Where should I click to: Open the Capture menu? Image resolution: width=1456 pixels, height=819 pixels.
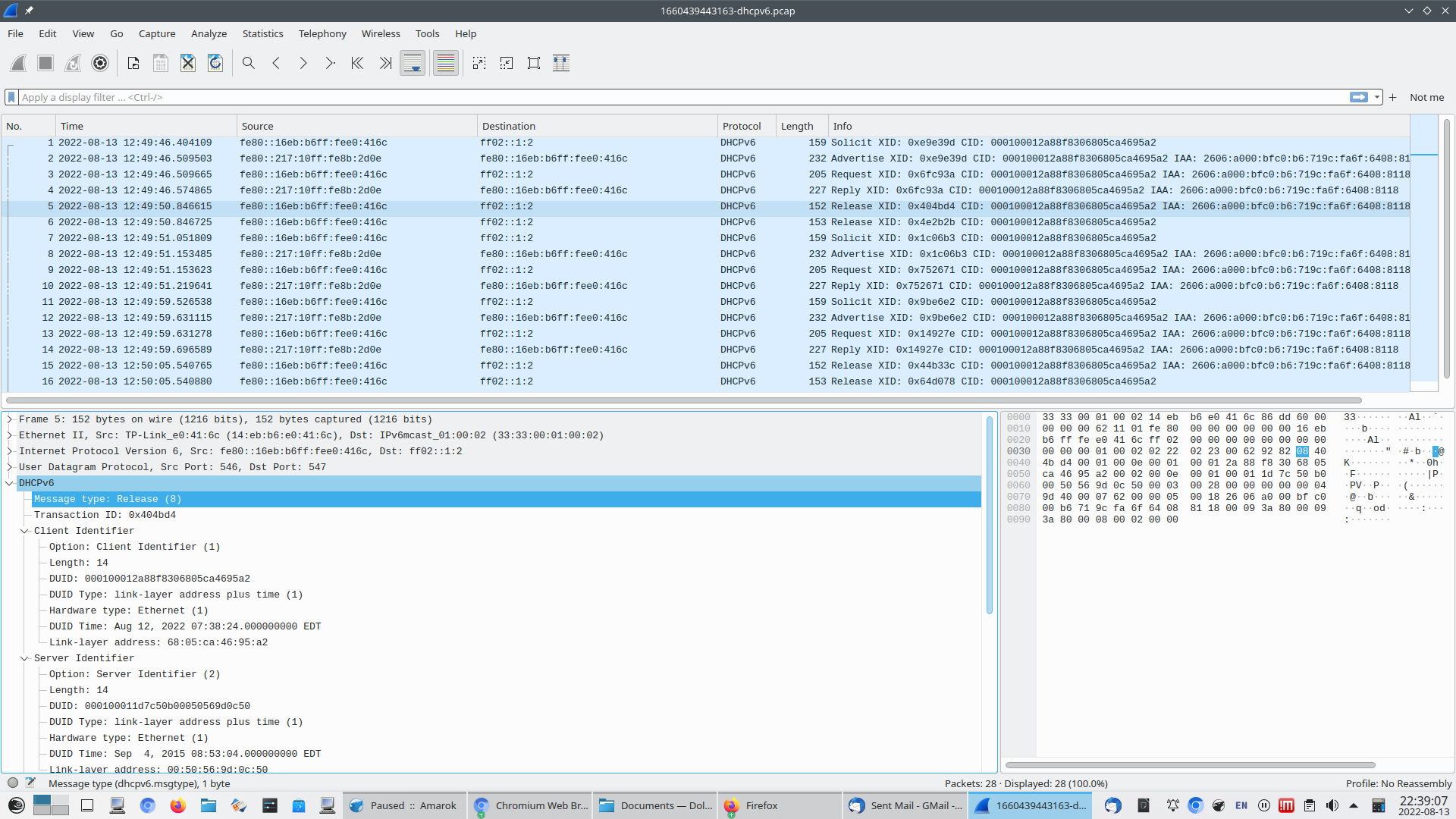tap(157, 33)
